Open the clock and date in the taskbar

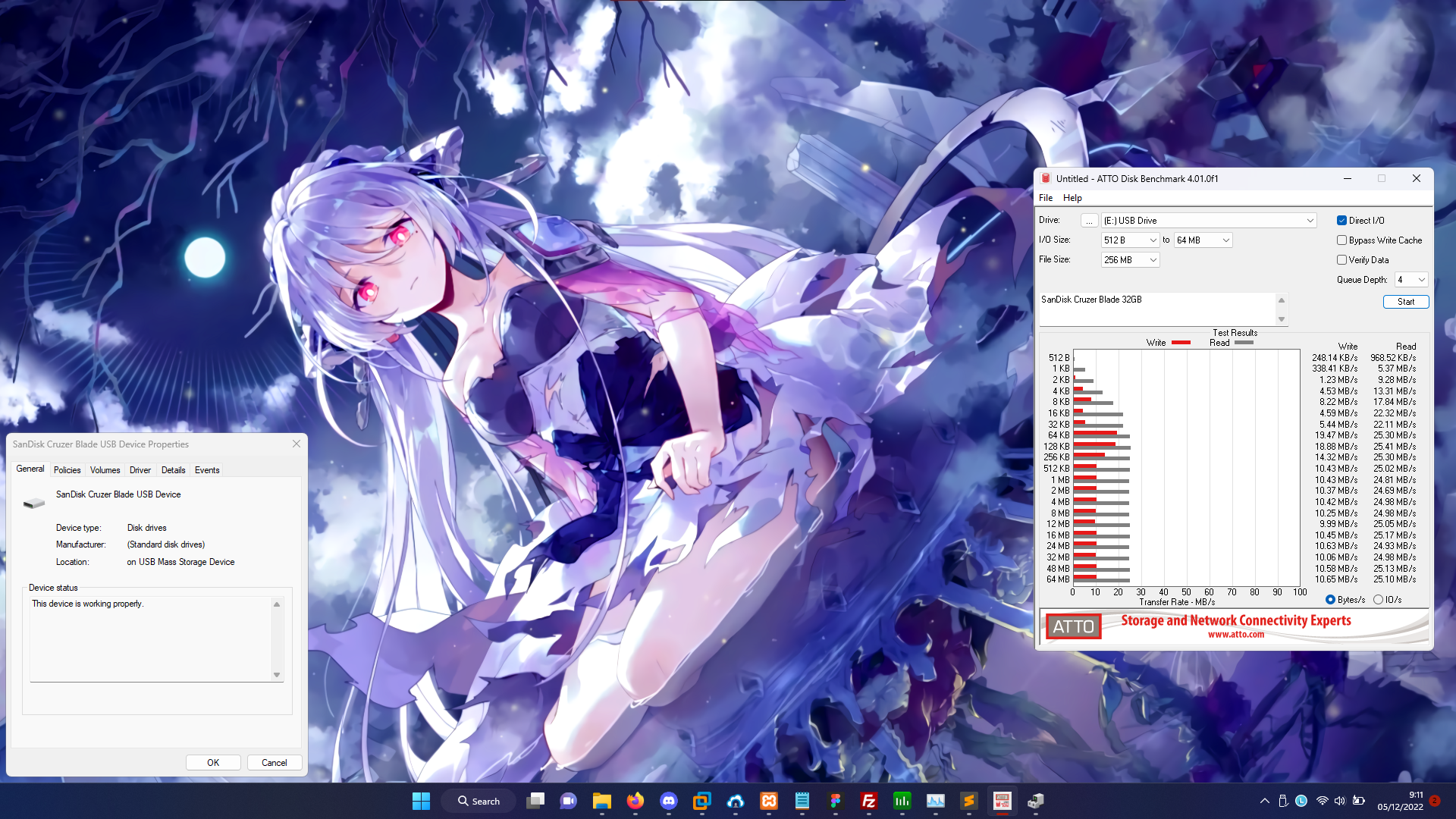pos(1401,801)
